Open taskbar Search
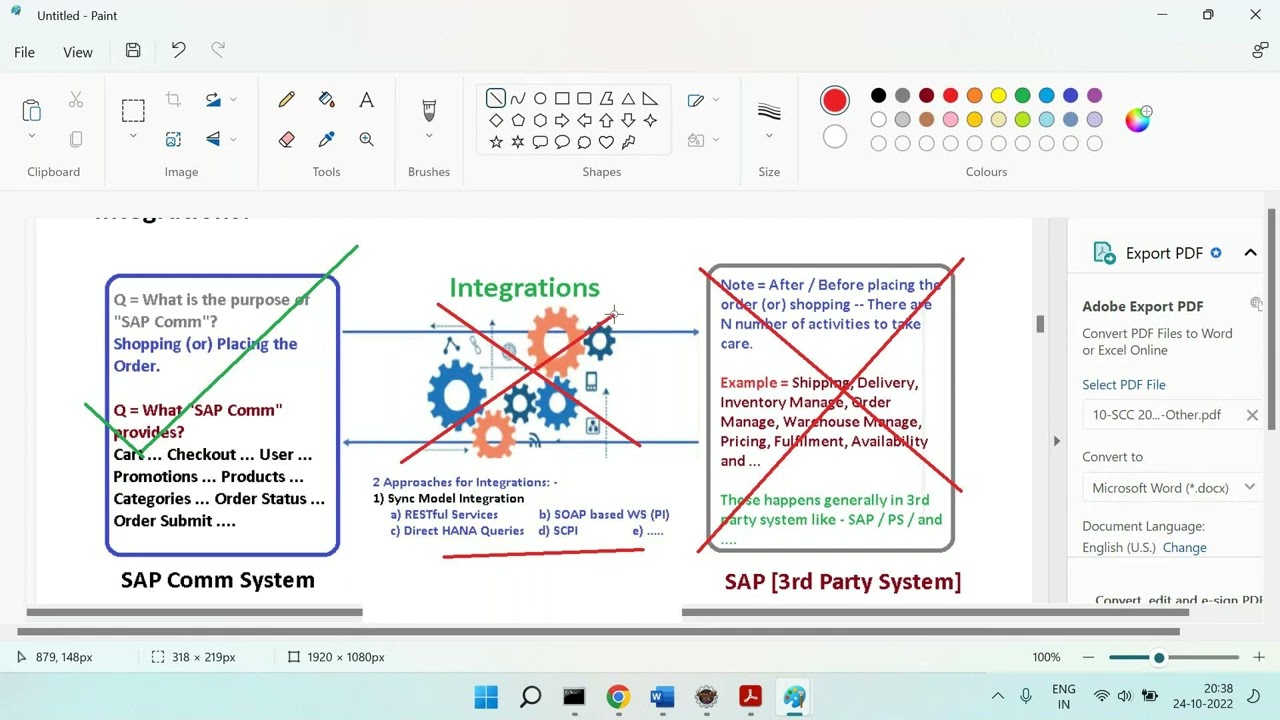Screen dimensions: 1280x720 click(x=530, y=697)
